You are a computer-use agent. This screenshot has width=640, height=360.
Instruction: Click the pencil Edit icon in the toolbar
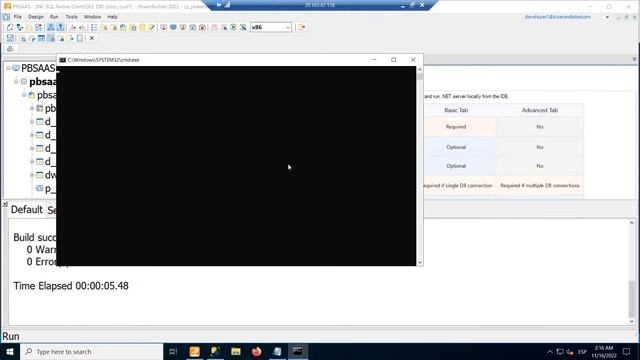point(152,27)
